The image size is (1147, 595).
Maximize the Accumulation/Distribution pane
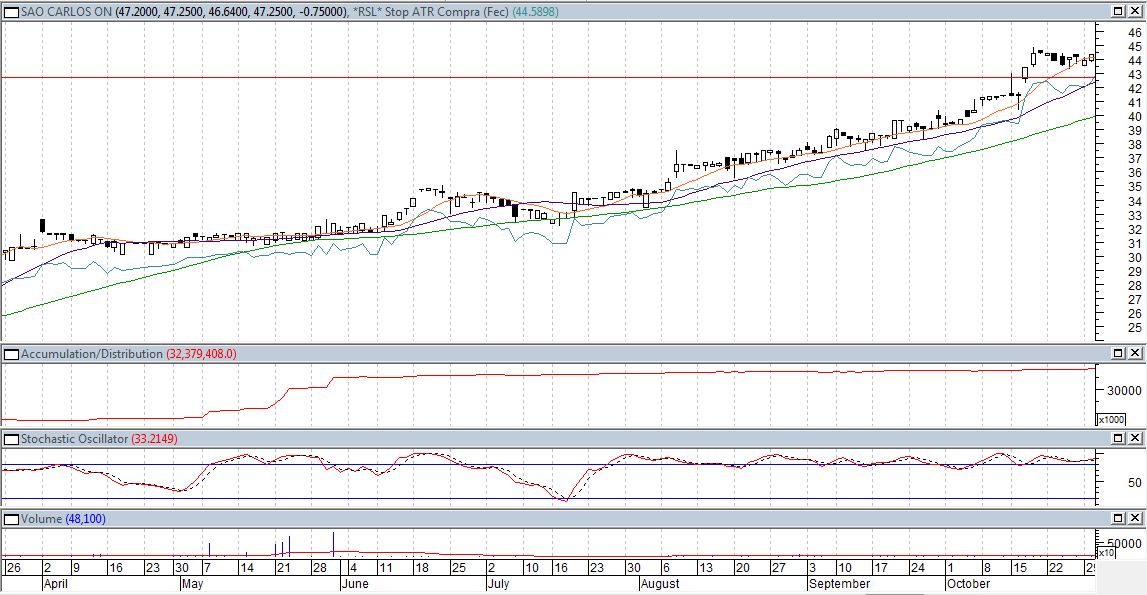pyautogui.click(x=1120, y=353)
